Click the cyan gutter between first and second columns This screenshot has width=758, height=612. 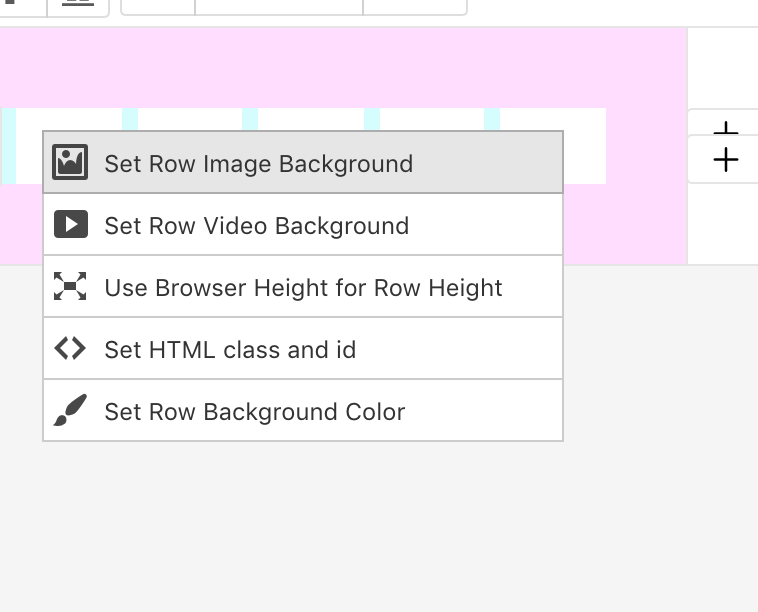(130, 119)
